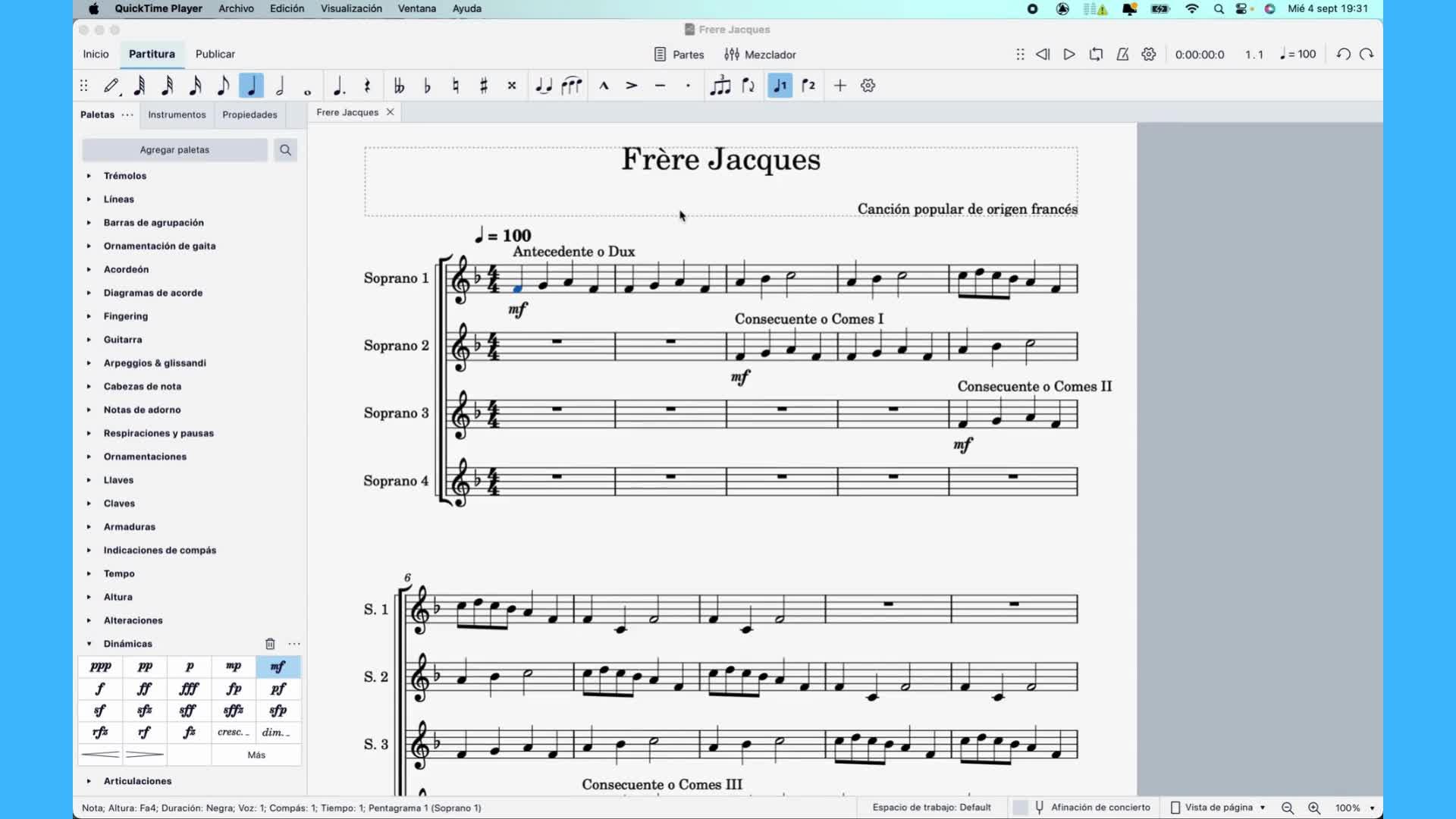Image resolution: width=1456 pixels, height=819 pixels.
Task: Select the half note duration icon
Action: pyautogui.click(x=280, y=86)
